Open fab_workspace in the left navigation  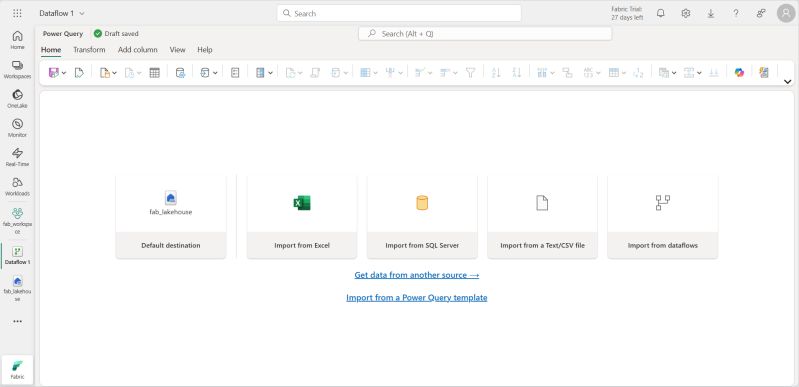17,220
